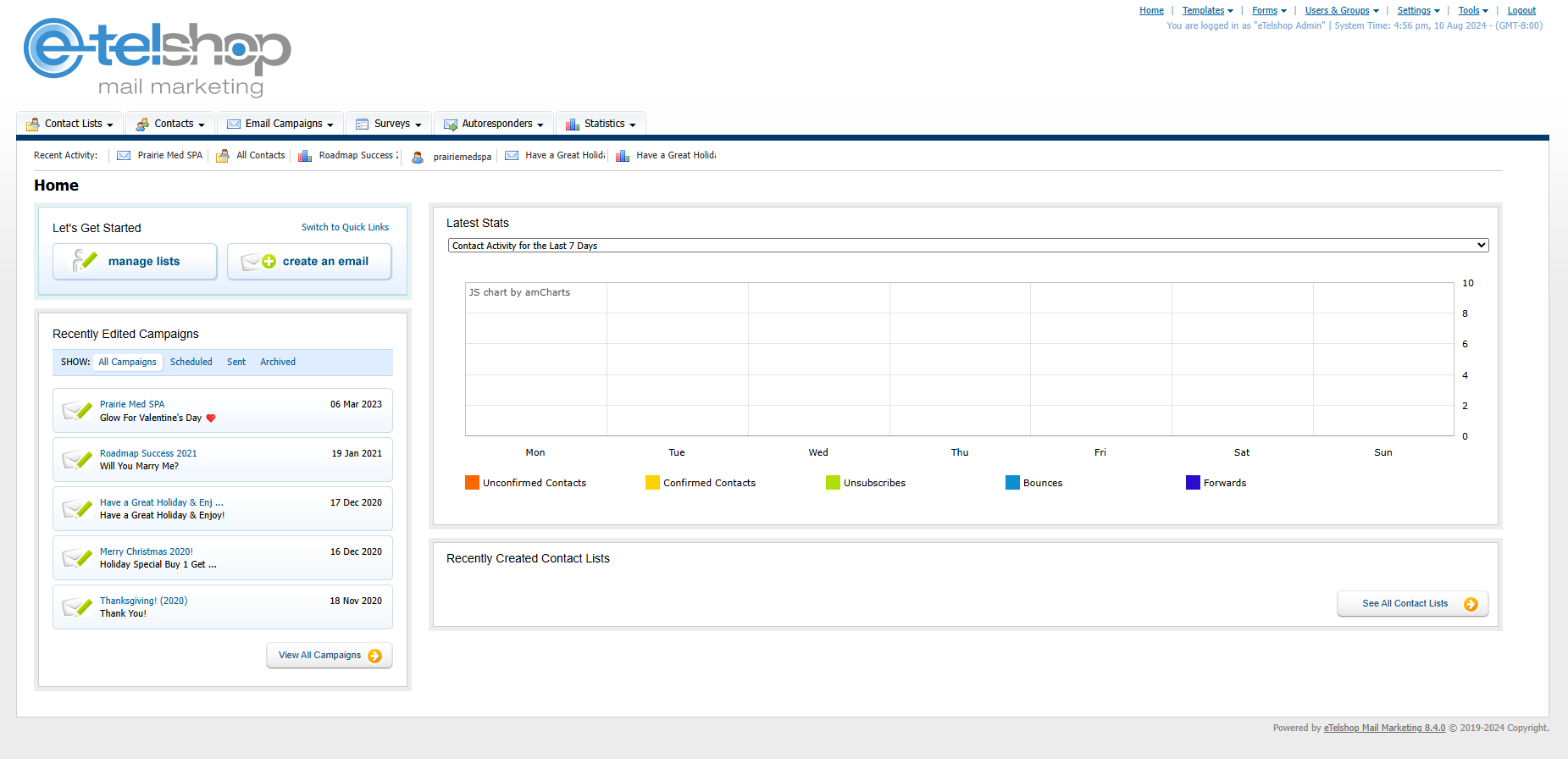Open the Merry Christmas 2020! campaign entry
1568x759 pixels.
(x=146, y=551)
